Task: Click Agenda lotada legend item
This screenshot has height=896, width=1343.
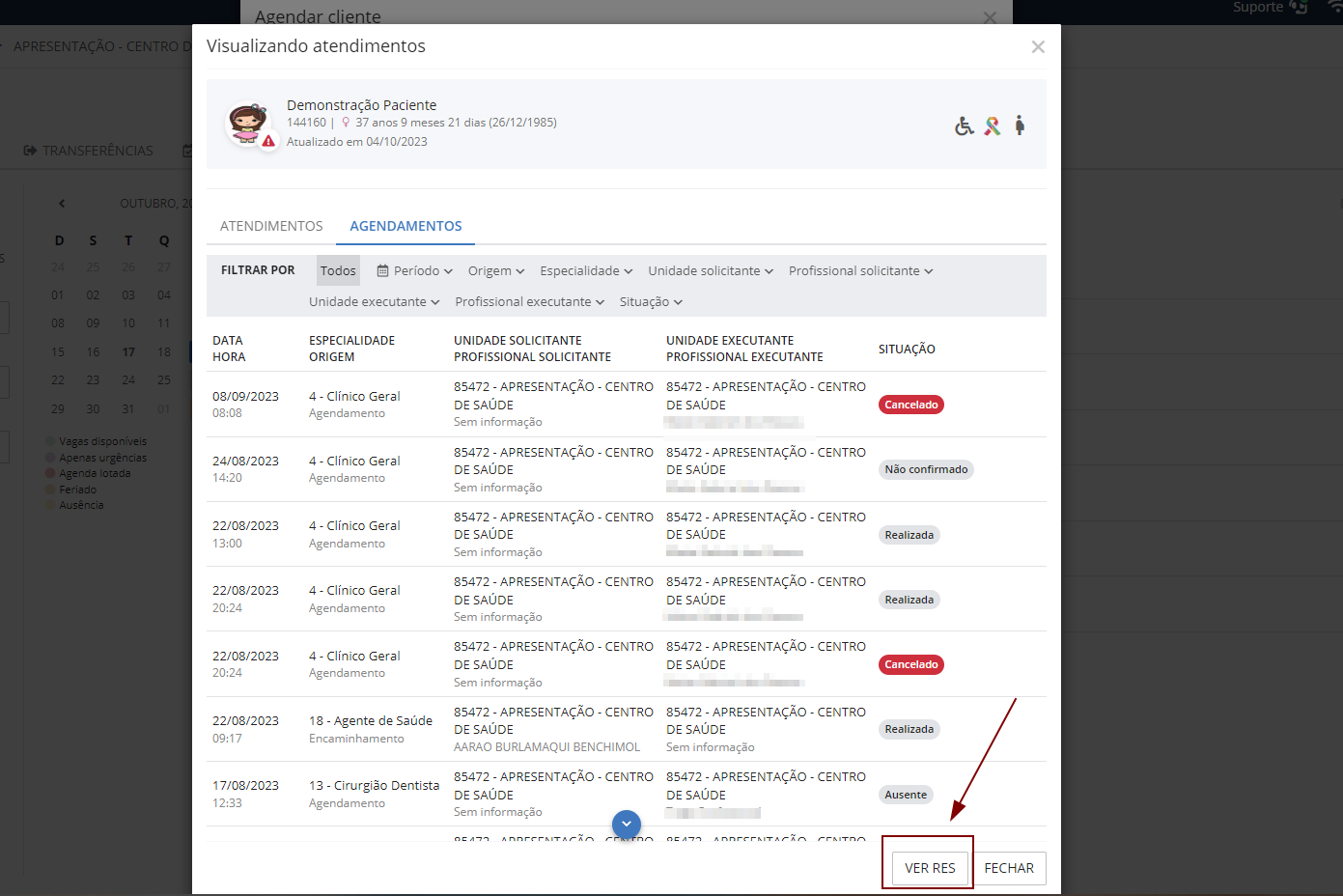Action: tap(88, 473)
